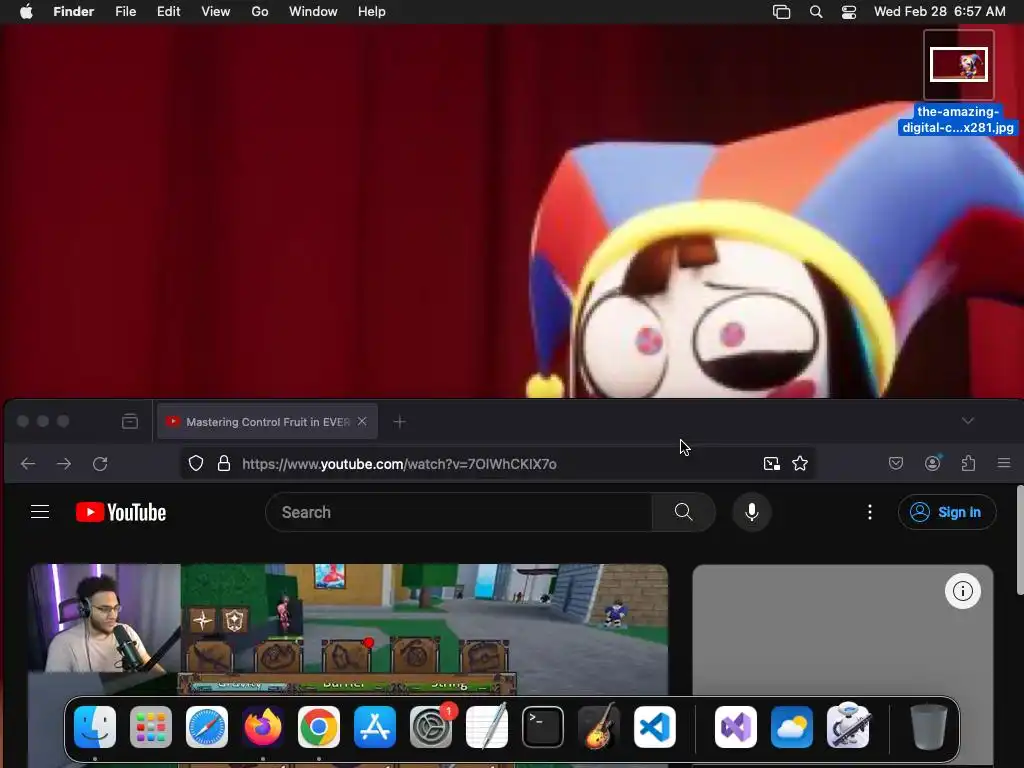Open Stage Manager icon in menu bar
Image resolution: width=1024 pixels, height=768 pixels.
[x=782, y=12]
